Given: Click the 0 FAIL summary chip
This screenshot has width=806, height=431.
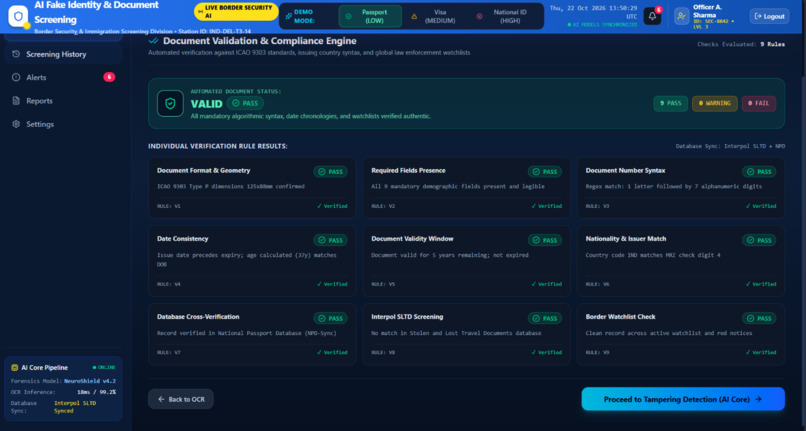Looking at the screenshot, I should [x=759, y=103].
